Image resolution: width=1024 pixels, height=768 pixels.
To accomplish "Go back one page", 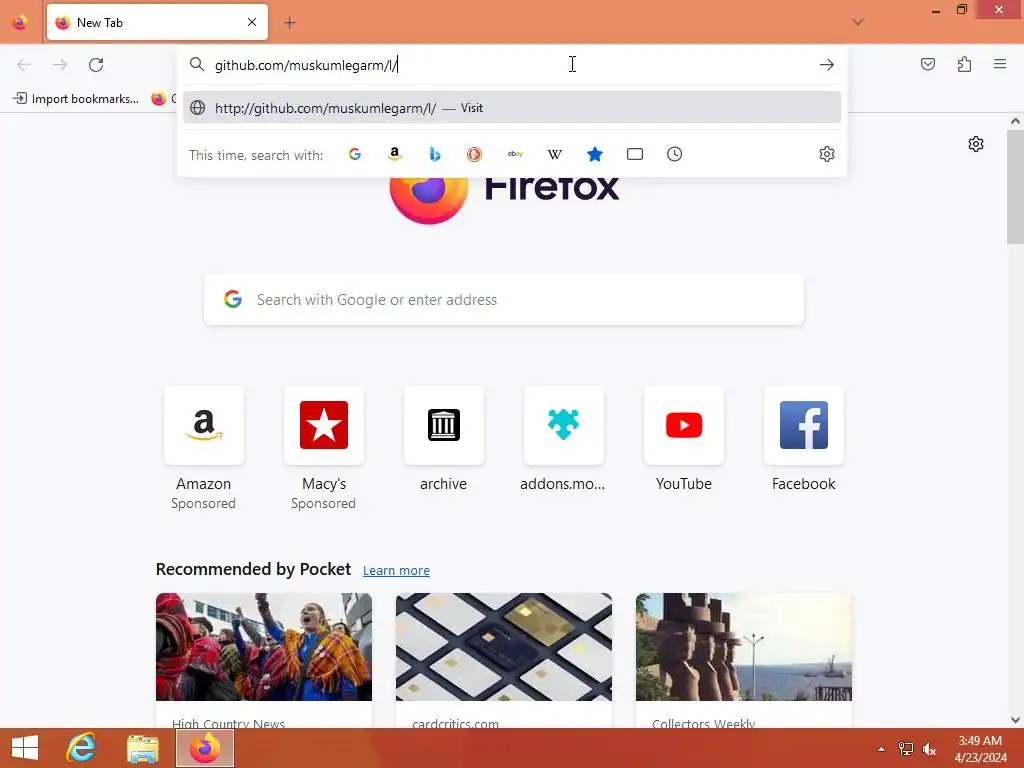I will (x=24, y=65).
